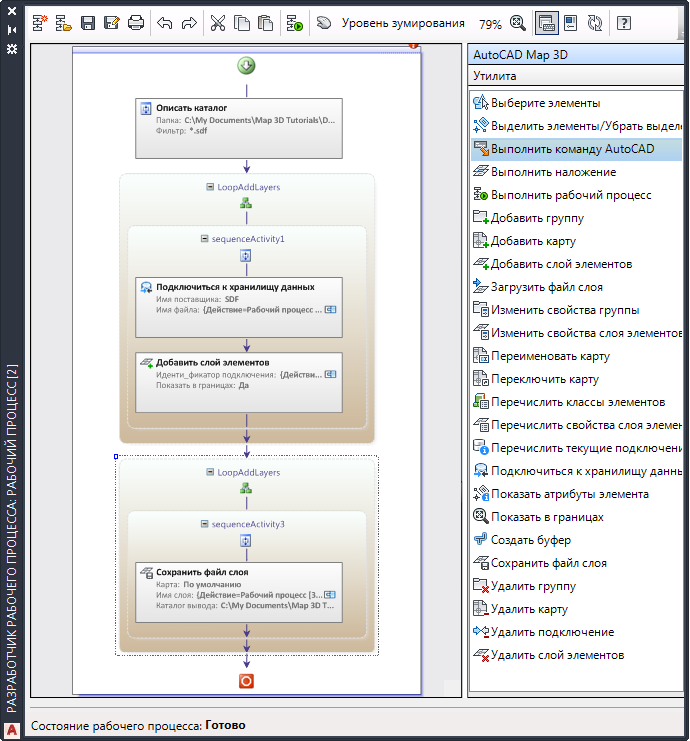Select 'Перечислить классы элементов' list entry
The image size is (690, 741).
tap(577, 402)
